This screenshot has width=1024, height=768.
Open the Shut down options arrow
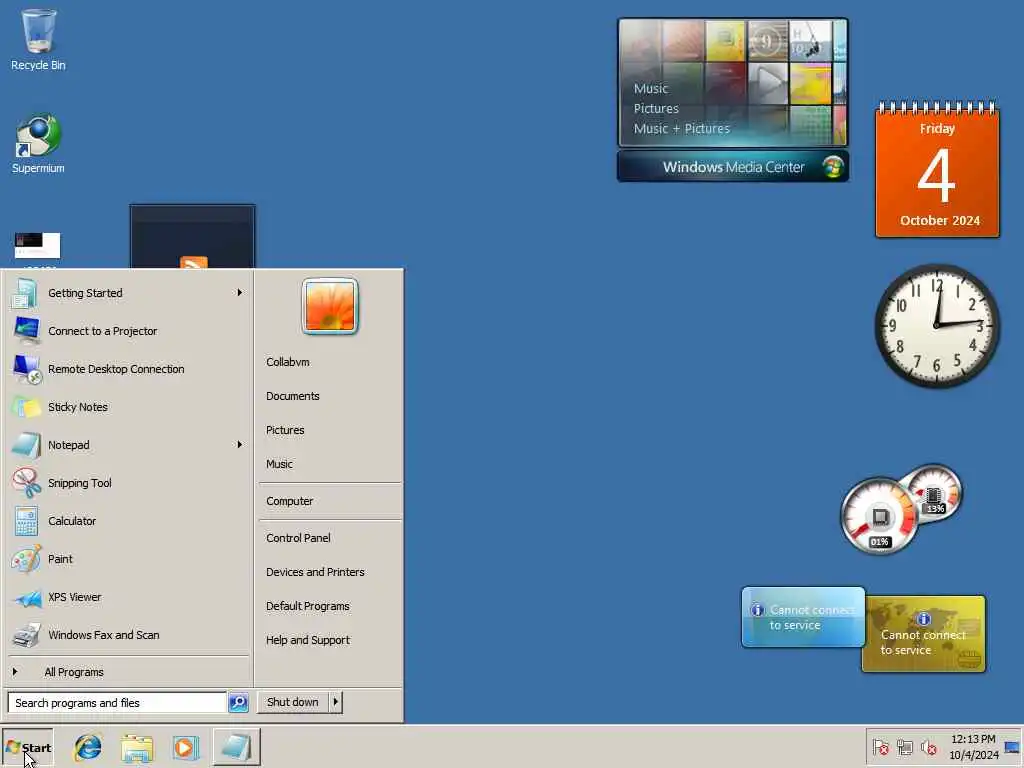[336, 702]
